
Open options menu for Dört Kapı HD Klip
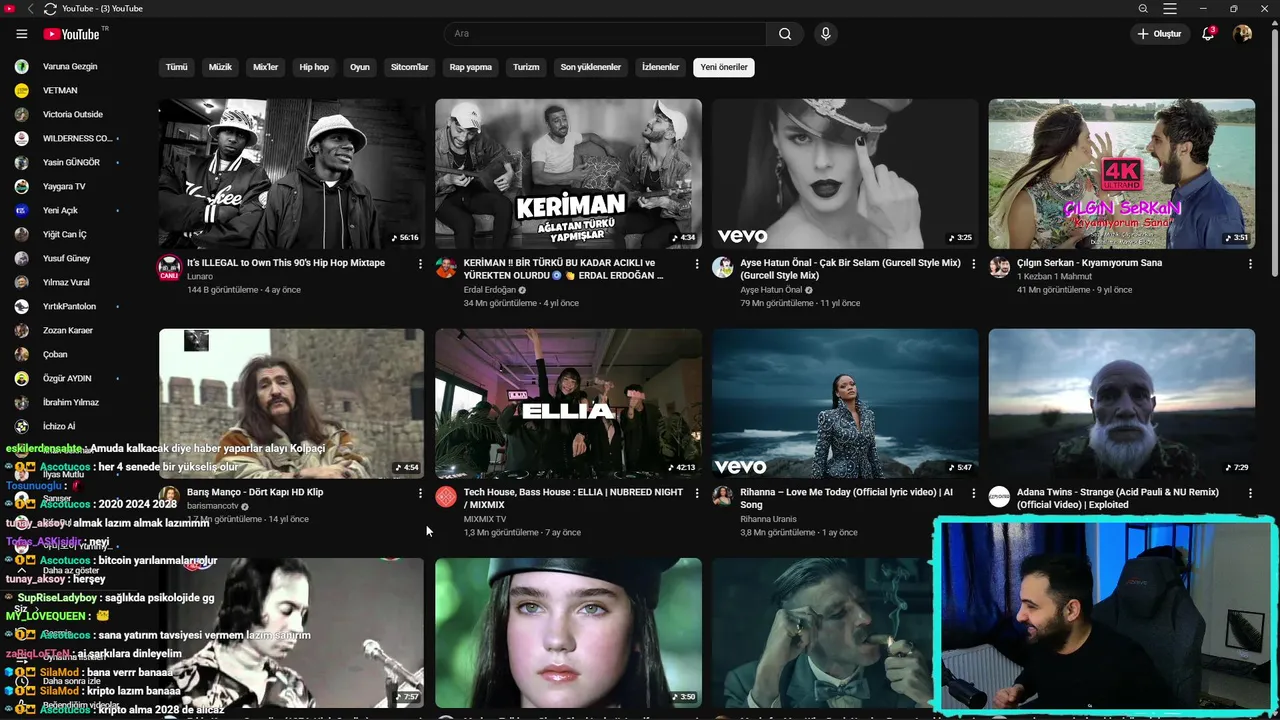[x=420, y=493]
